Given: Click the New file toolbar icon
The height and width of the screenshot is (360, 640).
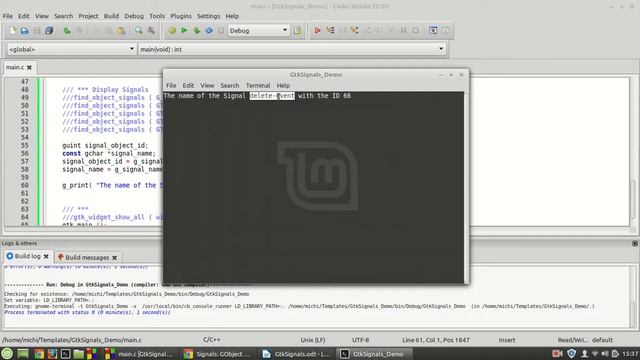Looking at the screenshot, I should tap(13, 31).
